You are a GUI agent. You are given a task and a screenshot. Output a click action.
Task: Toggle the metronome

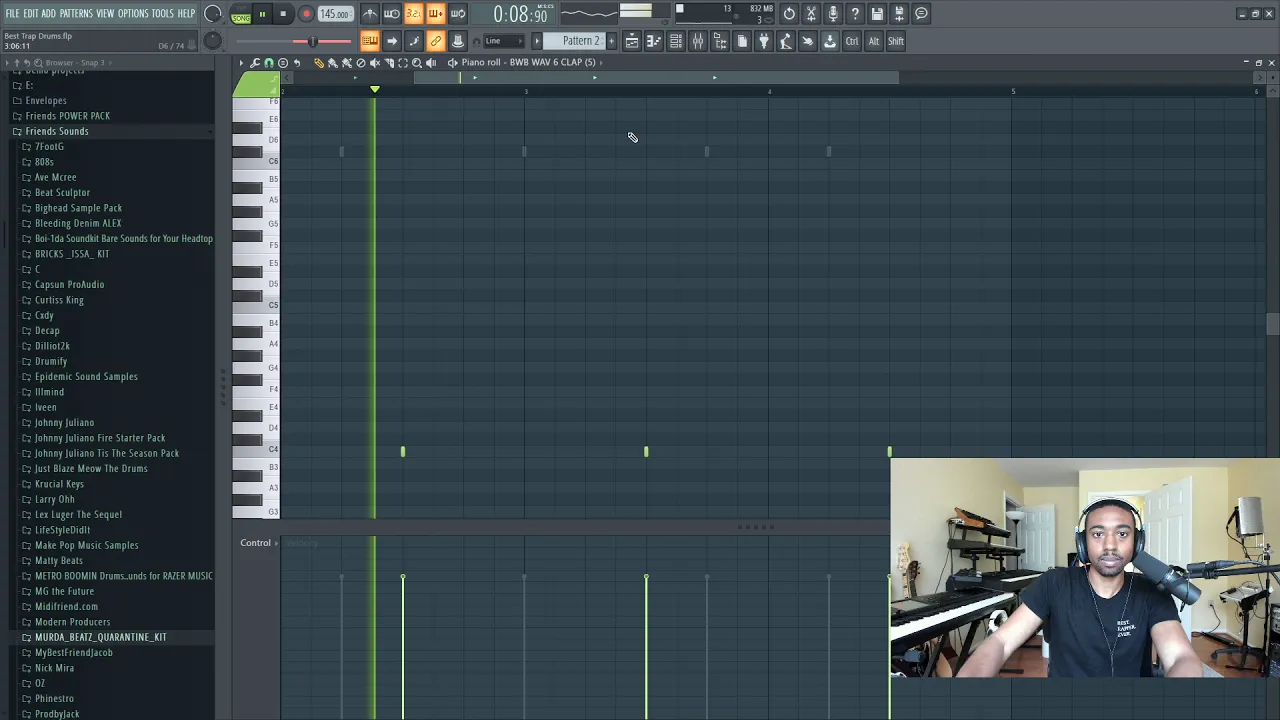pos(369,14)
